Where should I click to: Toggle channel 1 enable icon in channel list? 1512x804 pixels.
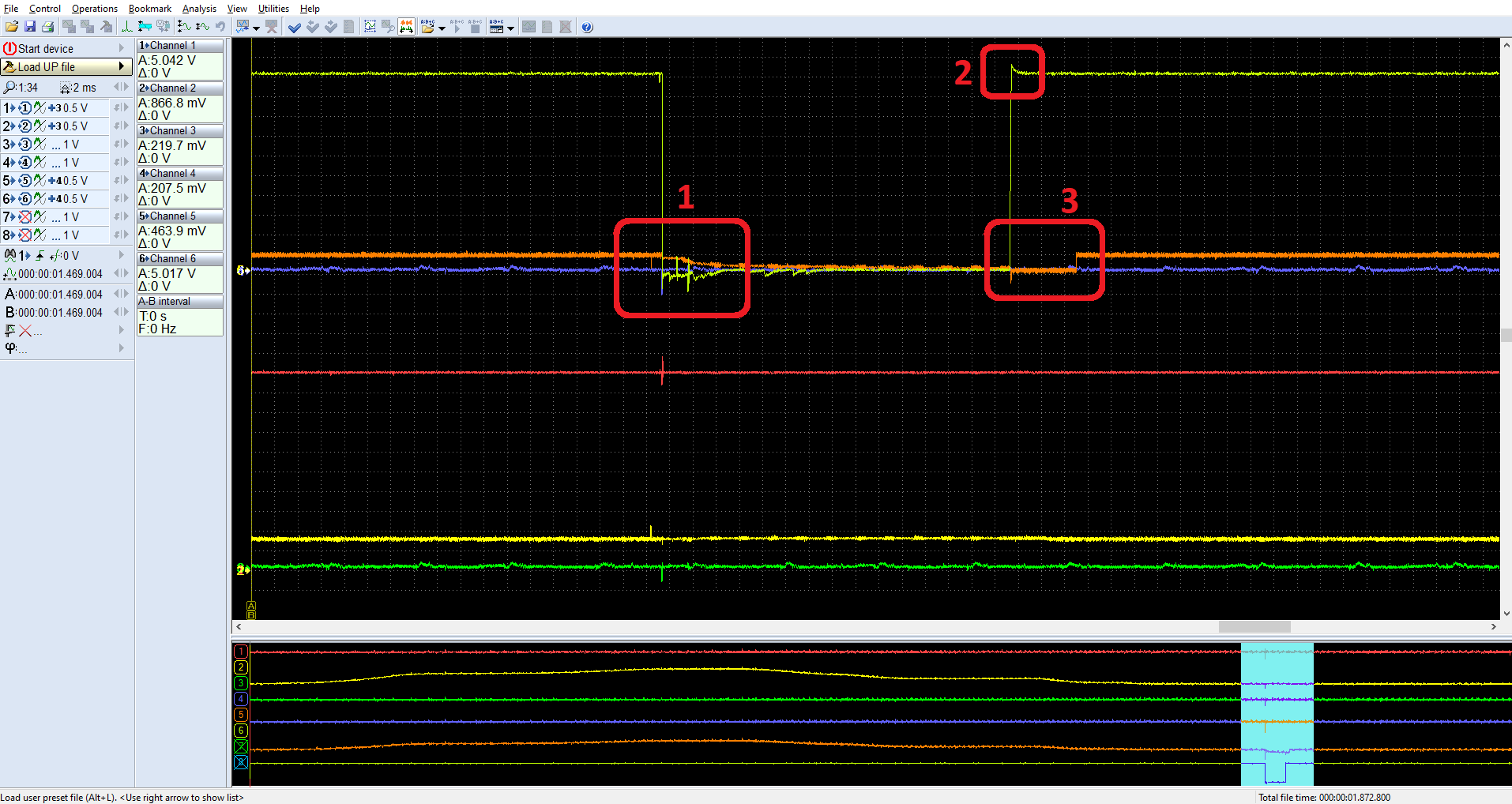point(25,108)
